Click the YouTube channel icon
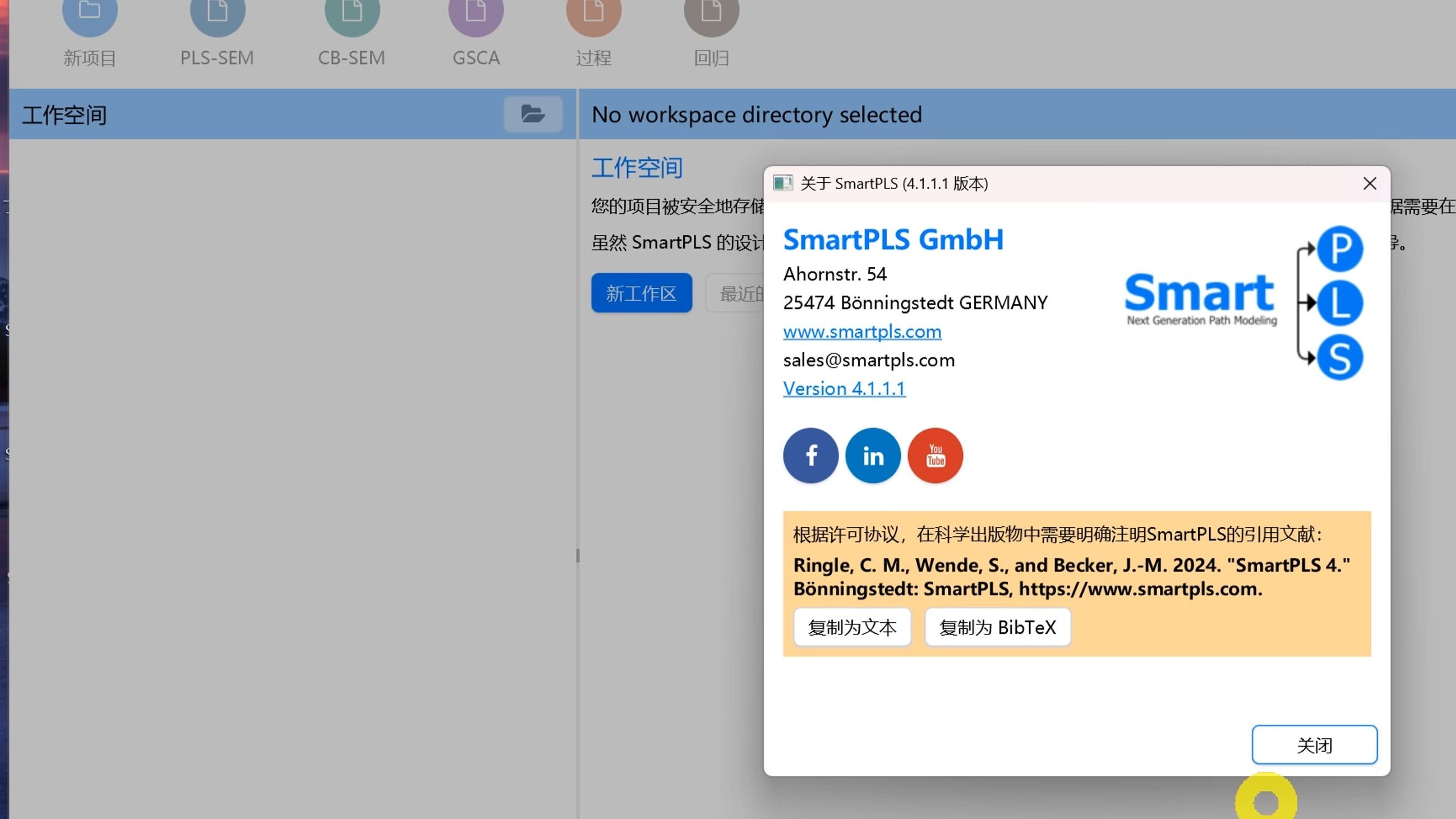 coord(935,455)
